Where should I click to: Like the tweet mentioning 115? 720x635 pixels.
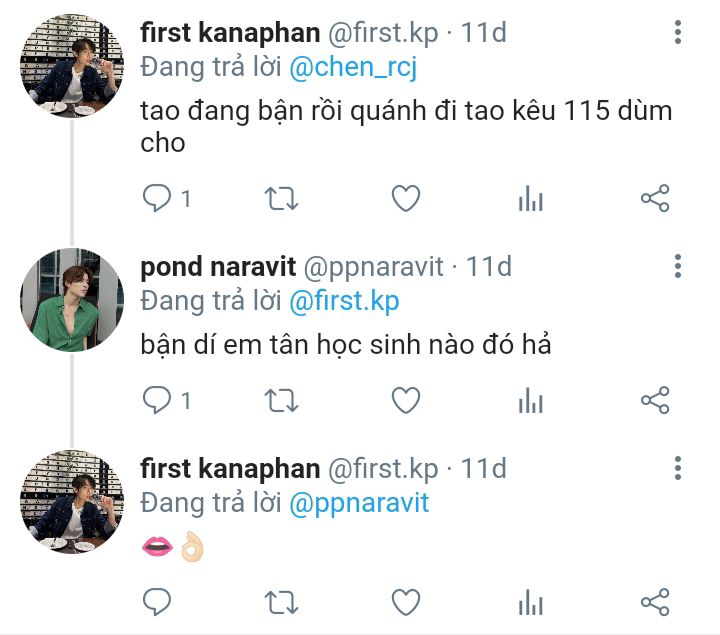click(405, 199)
